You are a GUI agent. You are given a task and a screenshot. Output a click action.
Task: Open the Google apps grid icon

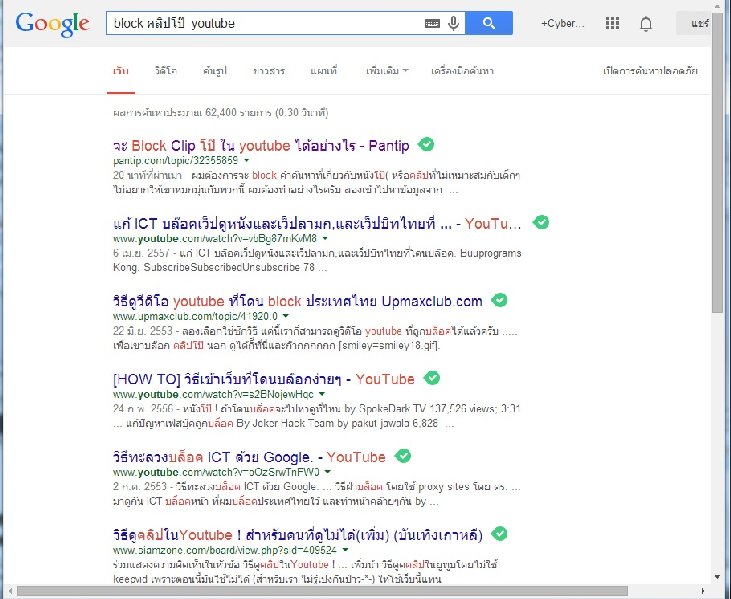(x=612, y=23)
